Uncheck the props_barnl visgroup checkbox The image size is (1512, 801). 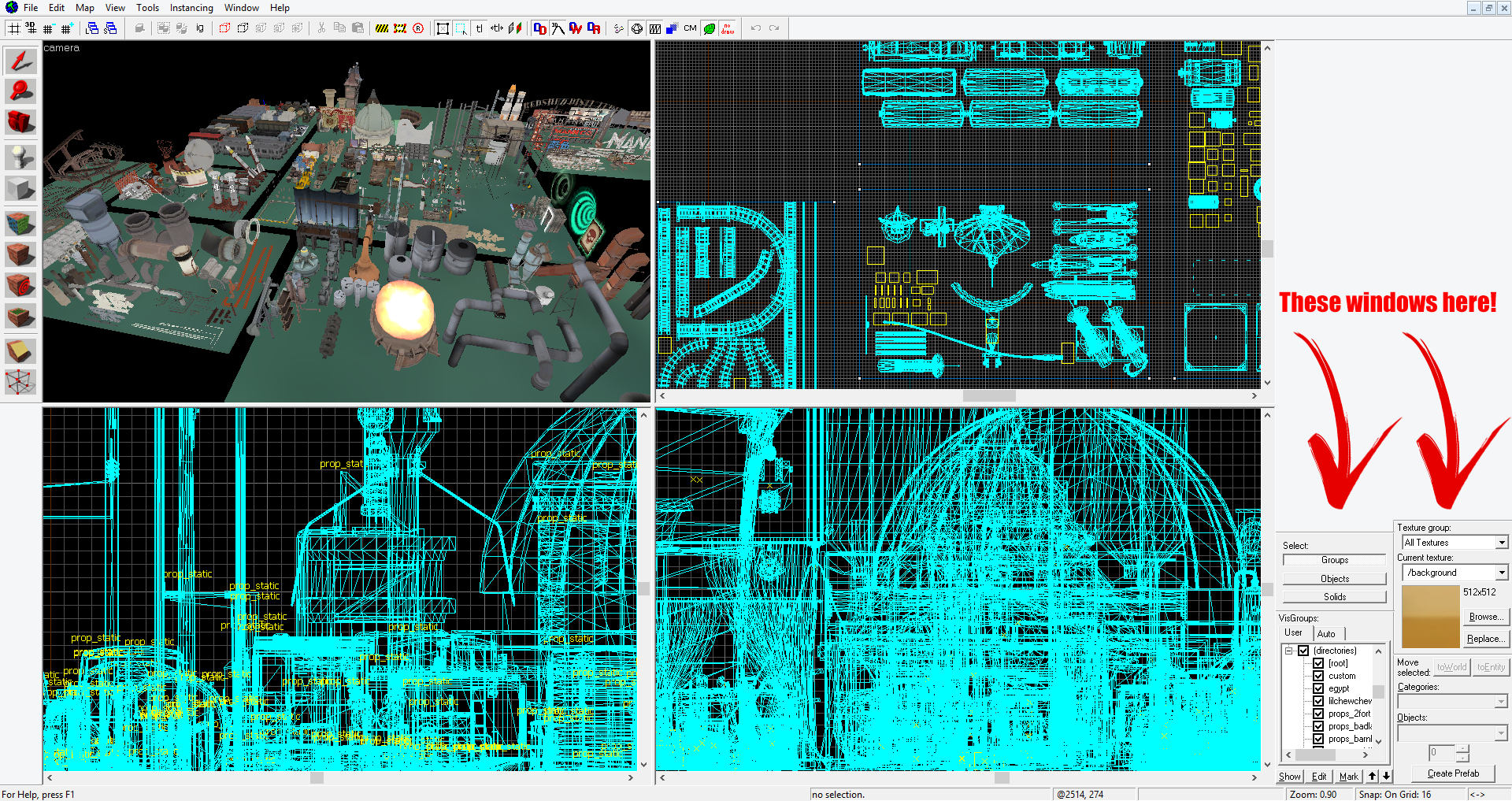pyautogui.click(x=1318, y=739)
